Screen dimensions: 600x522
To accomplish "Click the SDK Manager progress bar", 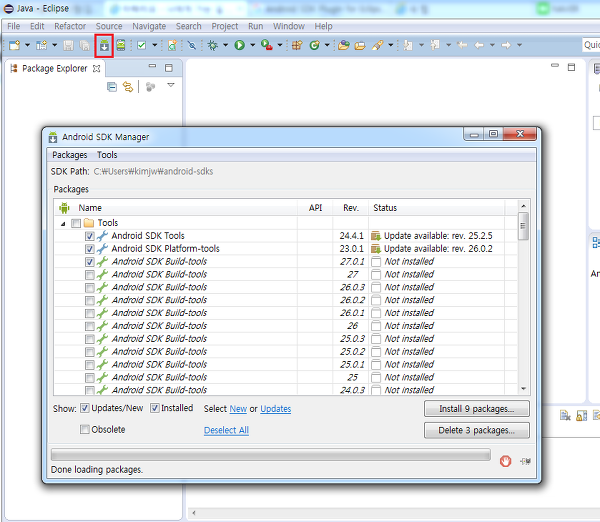I will click(271, 455).
